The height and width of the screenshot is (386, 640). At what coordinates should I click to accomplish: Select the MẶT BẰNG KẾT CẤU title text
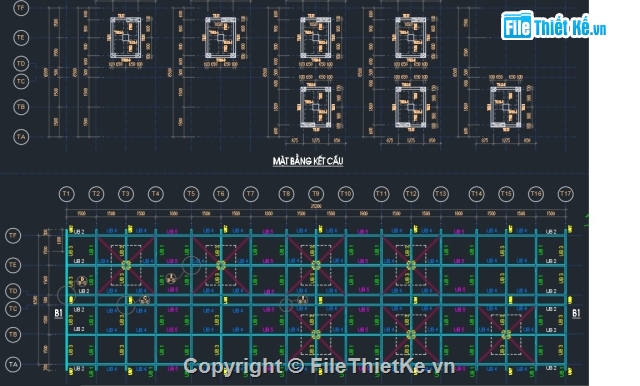tap(308, 161)
